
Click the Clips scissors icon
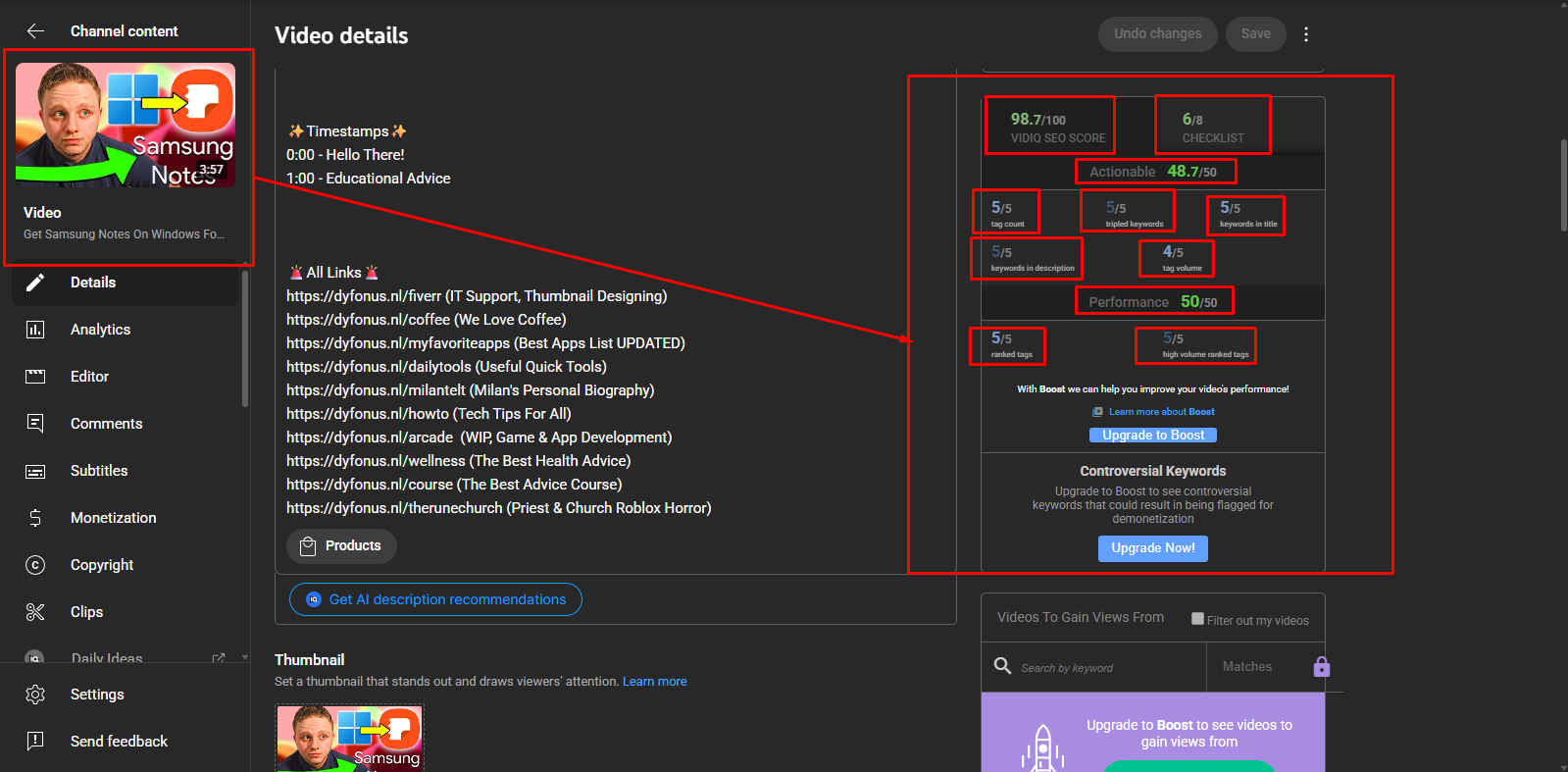coord(35,612)
